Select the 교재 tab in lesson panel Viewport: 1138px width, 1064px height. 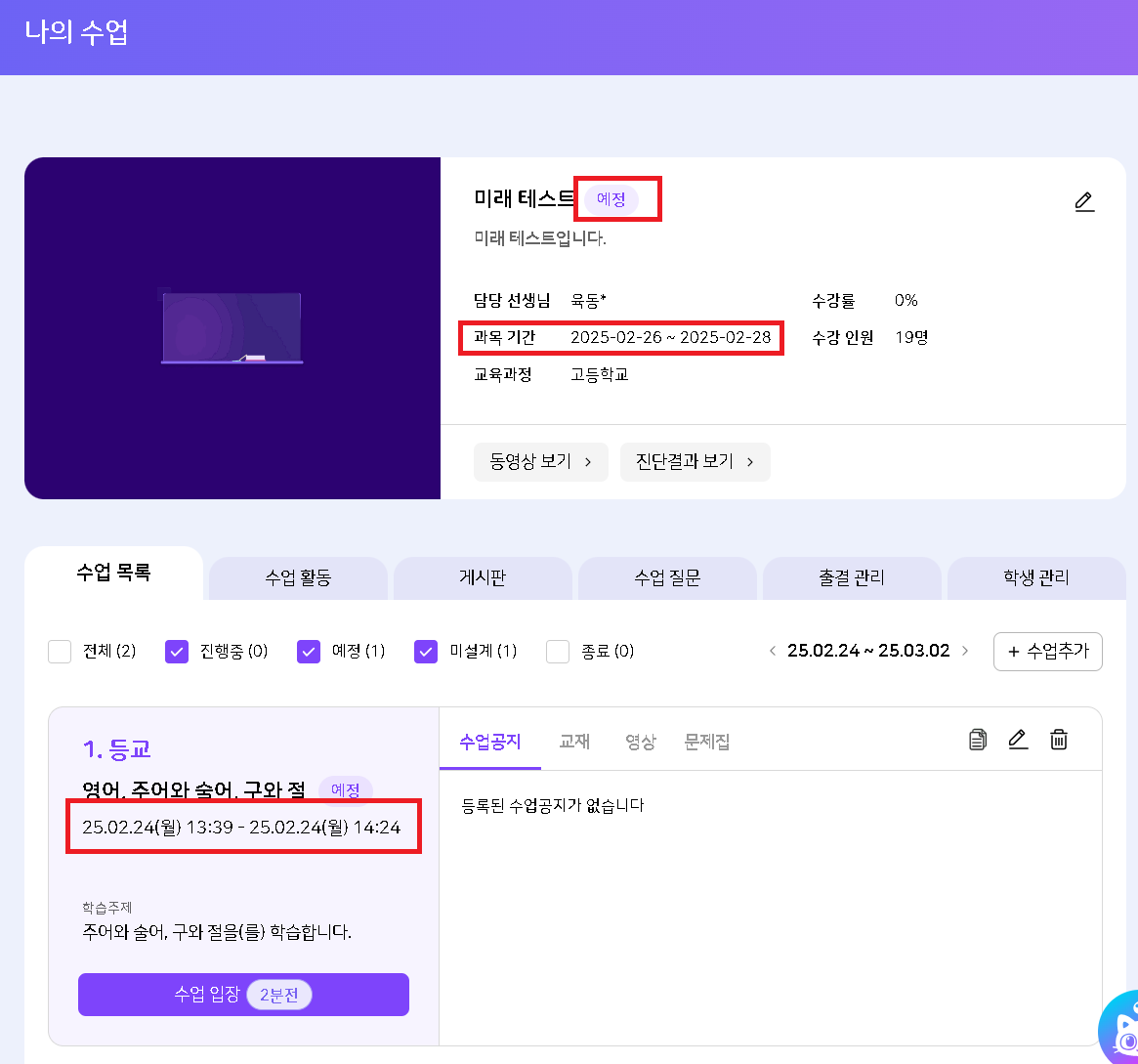point(574,742)
